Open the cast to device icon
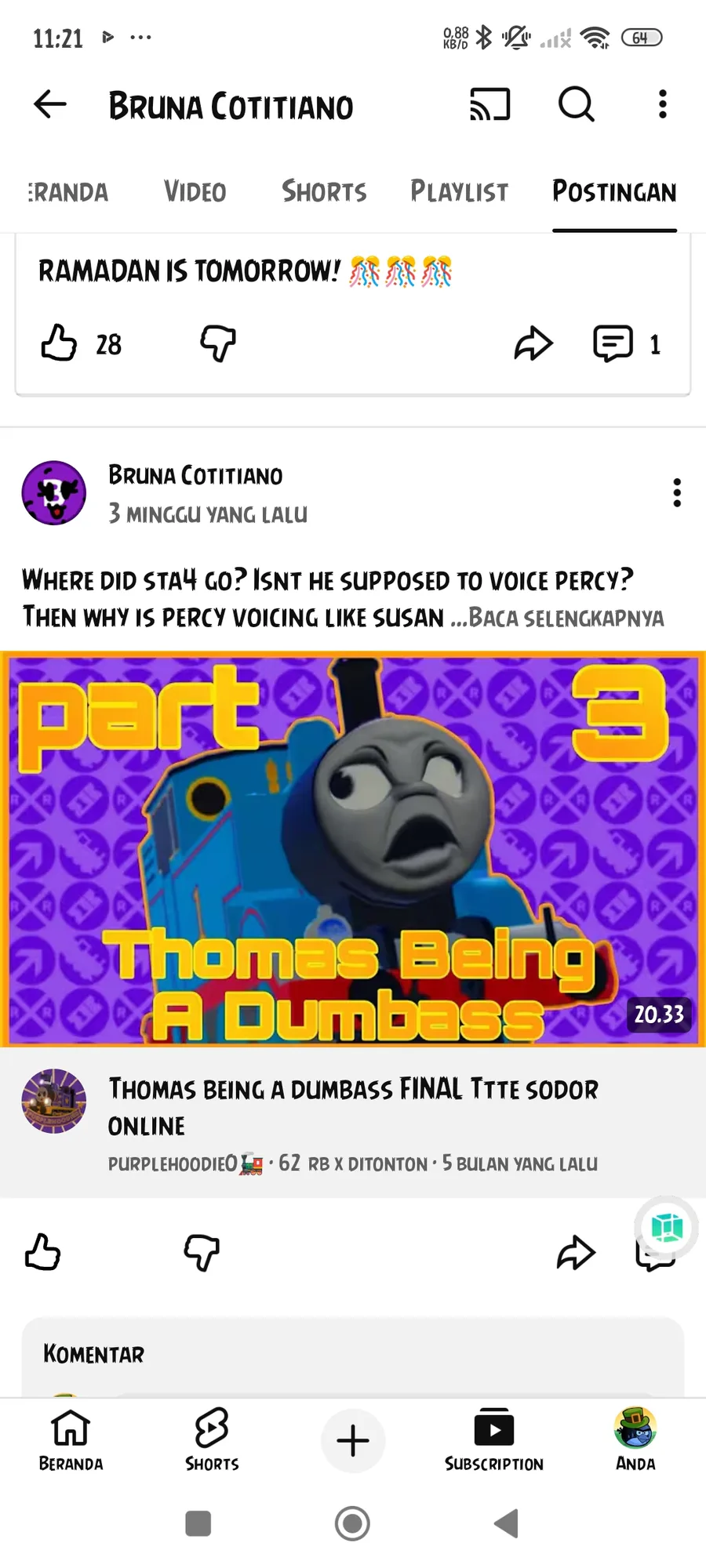 pyautogui.click(x=490, y=104)
